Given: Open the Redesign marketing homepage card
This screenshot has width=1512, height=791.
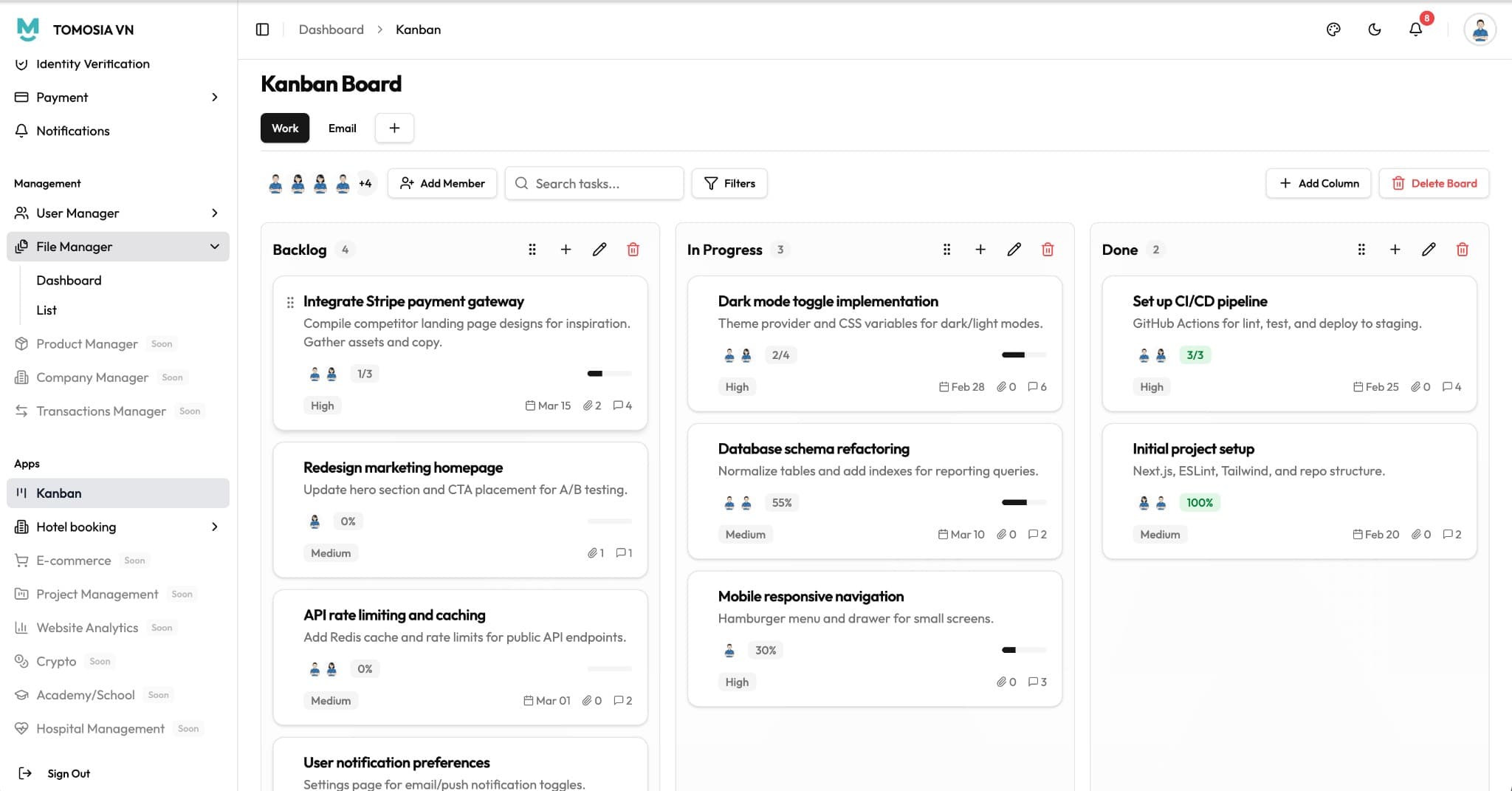Looking at the screenshot, I should pyautogui.click(x=460, y=510).
